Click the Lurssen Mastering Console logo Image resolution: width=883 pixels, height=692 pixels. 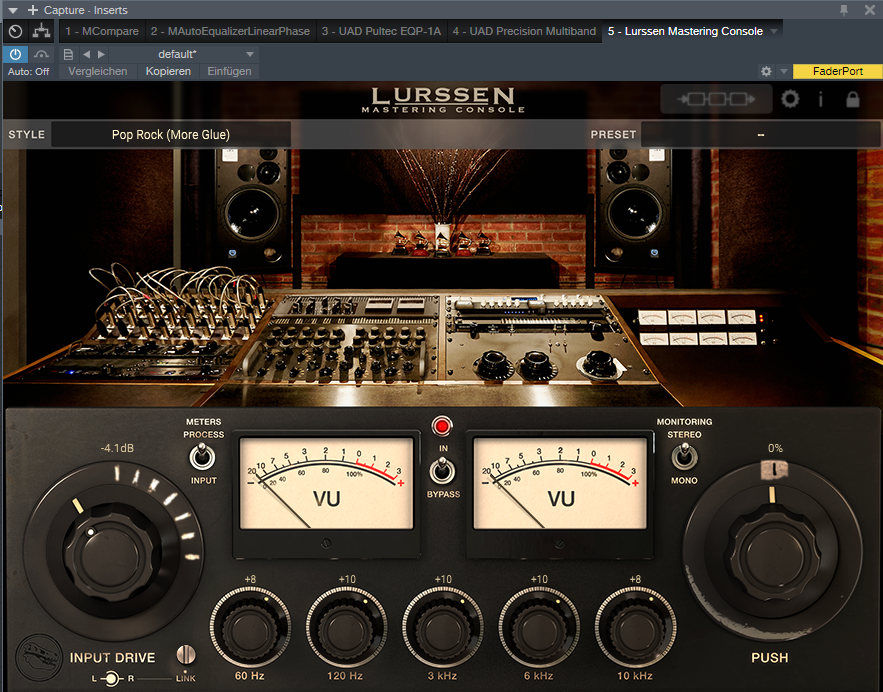coord(443,100)
